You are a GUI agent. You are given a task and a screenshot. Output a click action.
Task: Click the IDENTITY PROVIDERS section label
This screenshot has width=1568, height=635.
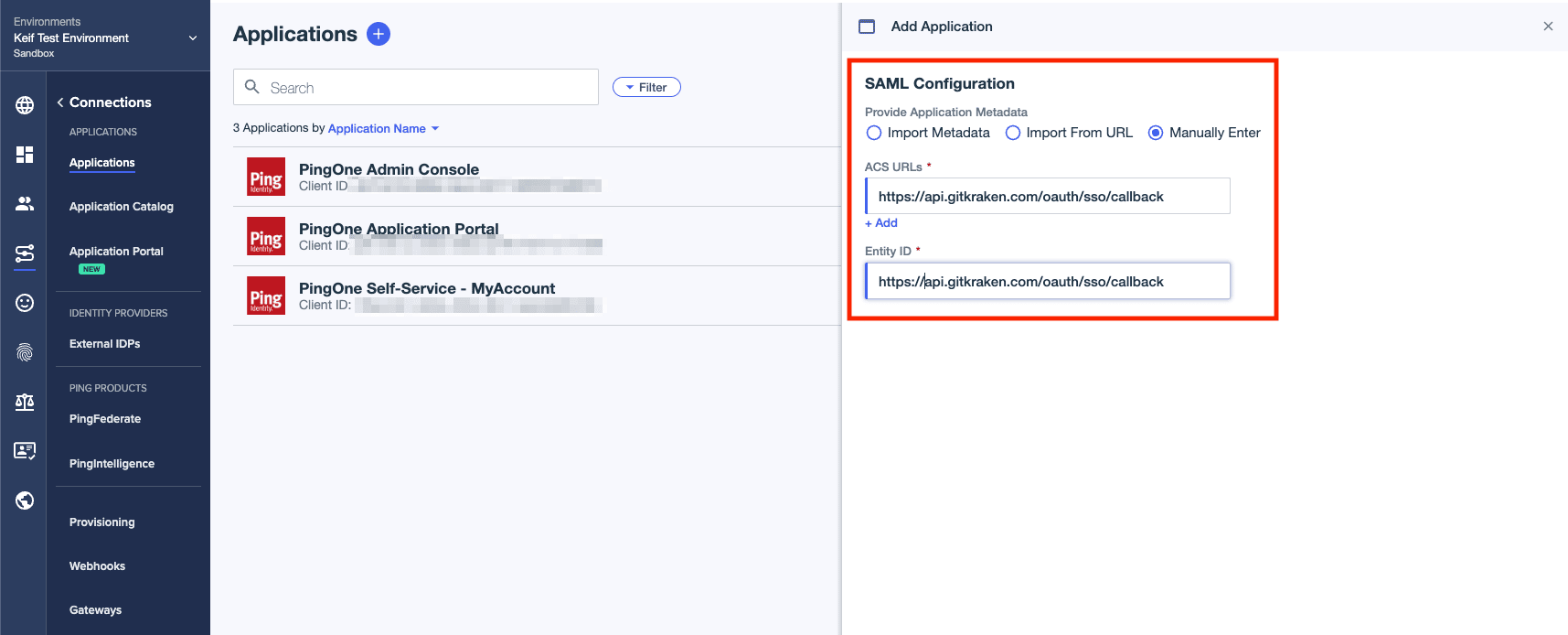pos(119,313)
